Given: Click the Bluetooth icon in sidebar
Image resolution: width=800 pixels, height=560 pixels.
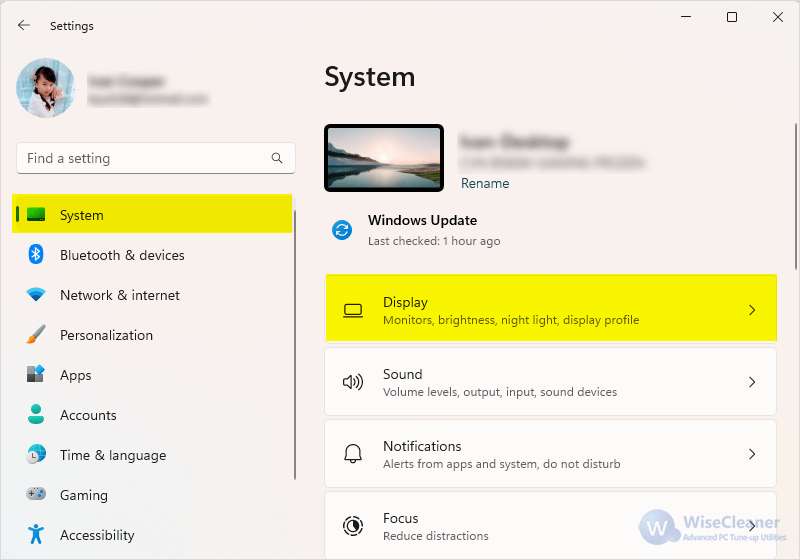Looking at the screenshot, I should click(36, 254).
